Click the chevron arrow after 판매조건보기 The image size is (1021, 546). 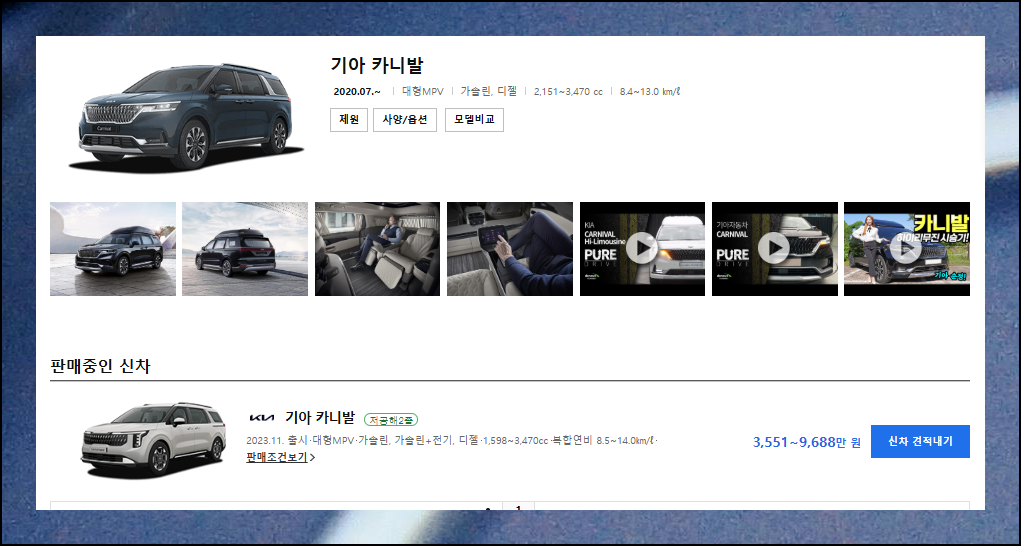[x=313, y=457]
